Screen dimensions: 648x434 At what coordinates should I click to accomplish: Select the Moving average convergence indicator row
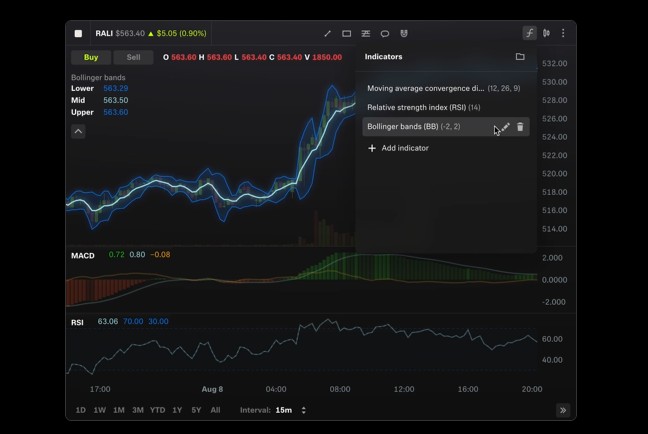pos(446,88)
